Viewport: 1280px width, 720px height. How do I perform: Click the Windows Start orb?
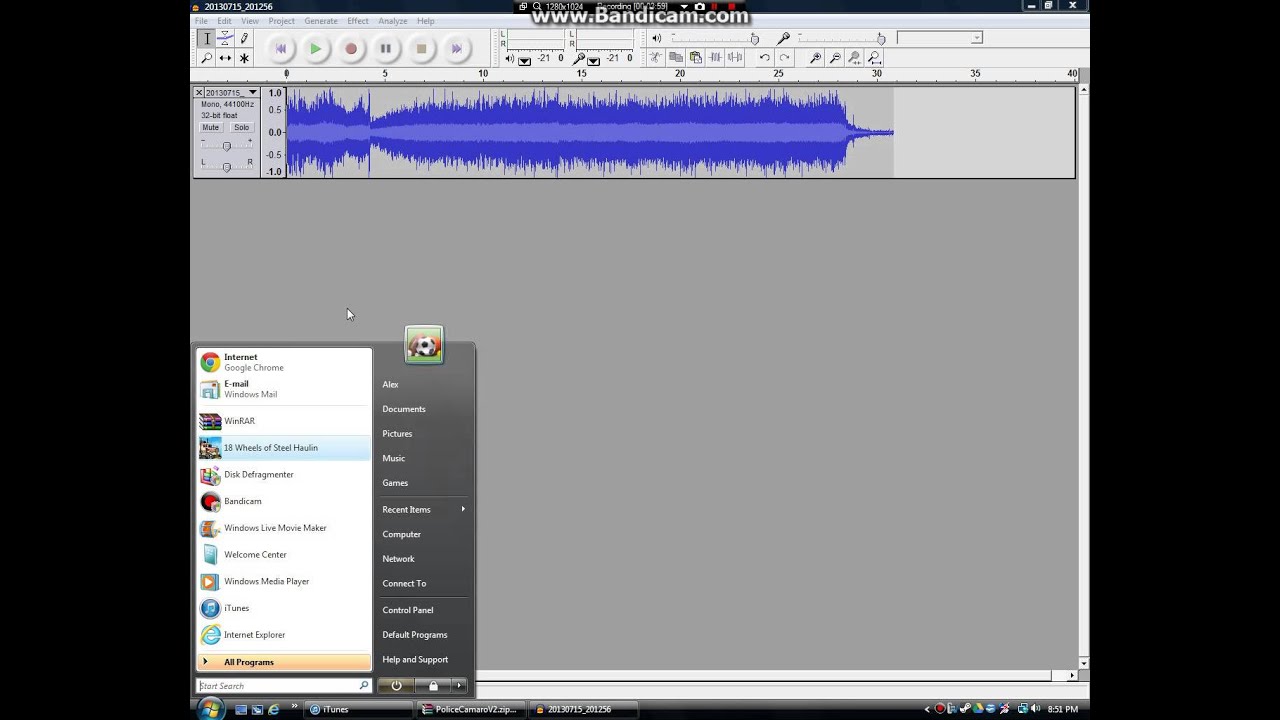211,708
